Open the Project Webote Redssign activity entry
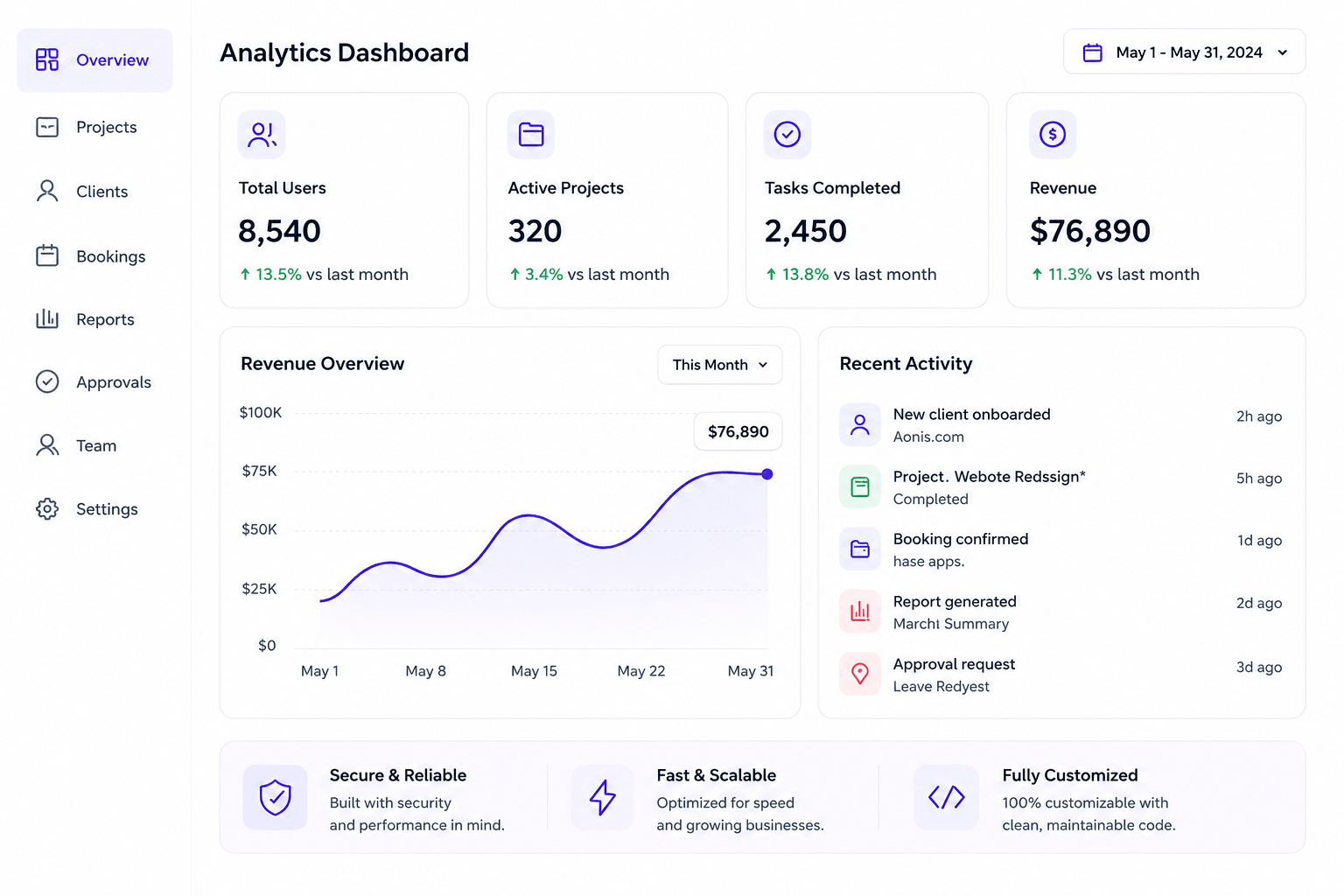 pyautogui.click(x=1060, y=486)
